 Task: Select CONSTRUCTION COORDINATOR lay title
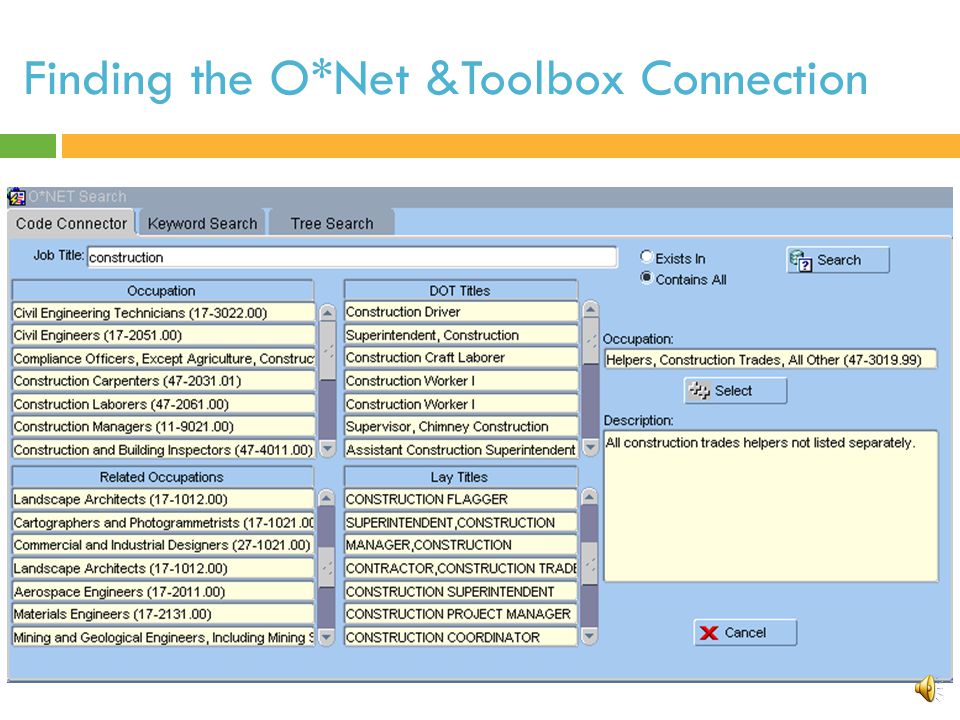pos(461,637)
